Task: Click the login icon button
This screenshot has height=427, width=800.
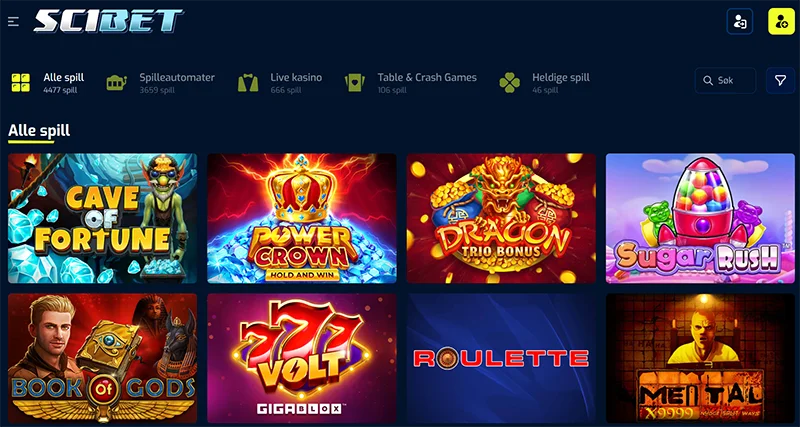Action: click(739, 21)
